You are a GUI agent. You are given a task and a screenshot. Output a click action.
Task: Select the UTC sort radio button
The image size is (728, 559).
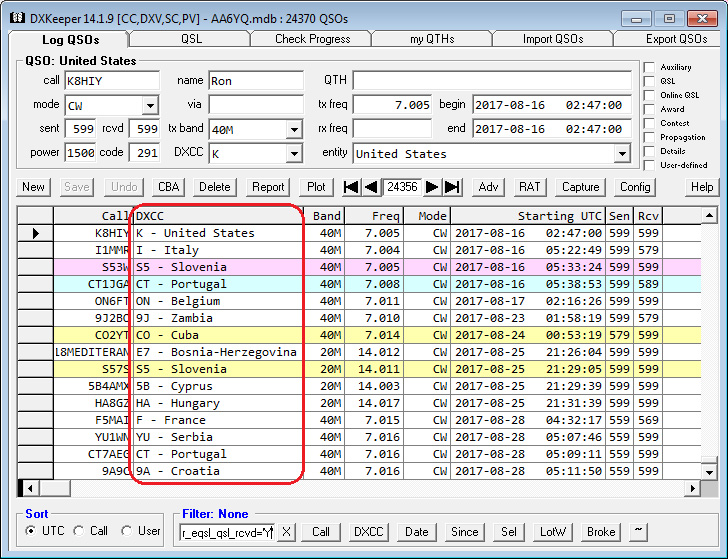click(31, 531)
